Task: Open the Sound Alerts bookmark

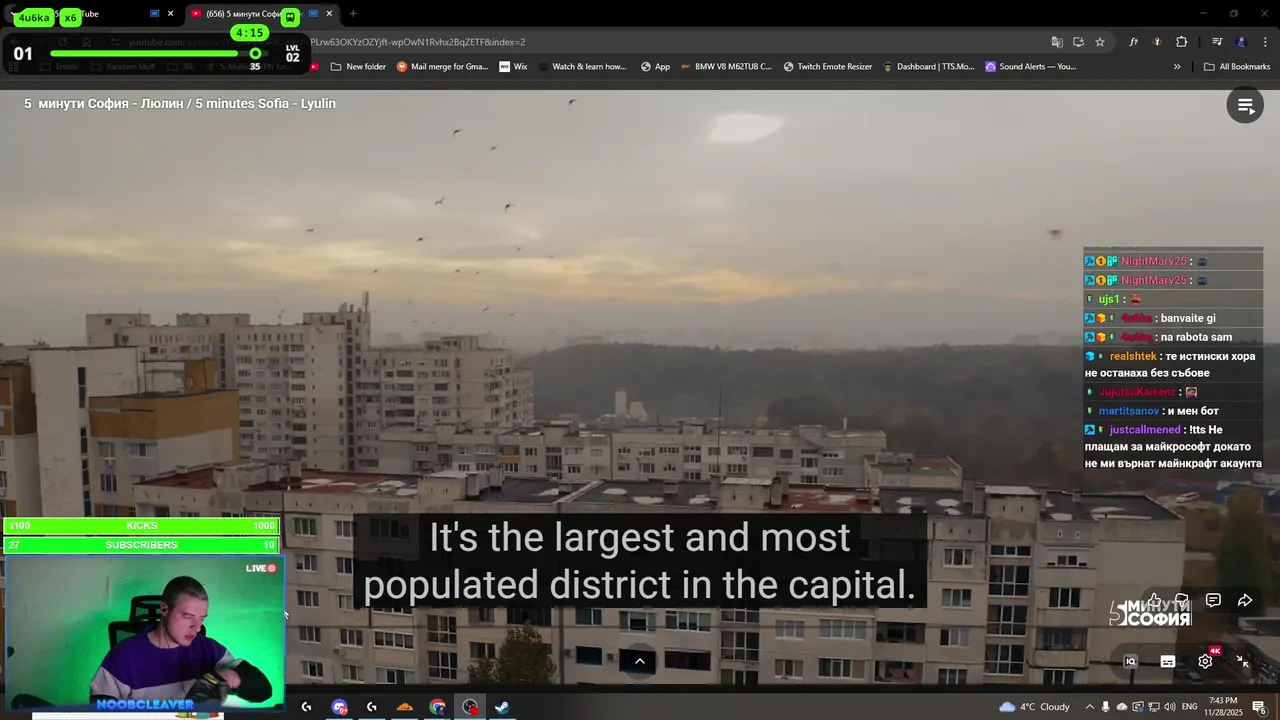Action: click(x=1030, y=67)
